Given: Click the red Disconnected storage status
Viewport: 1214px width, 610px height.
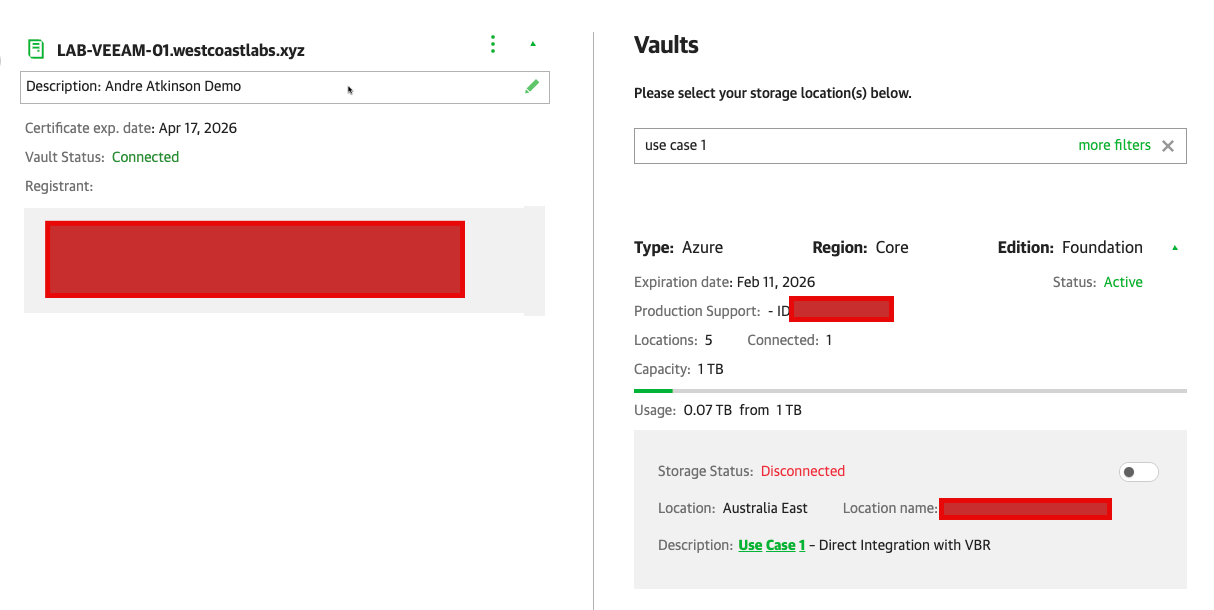Looking at the screenshot, I should click(x=802, y=471).
